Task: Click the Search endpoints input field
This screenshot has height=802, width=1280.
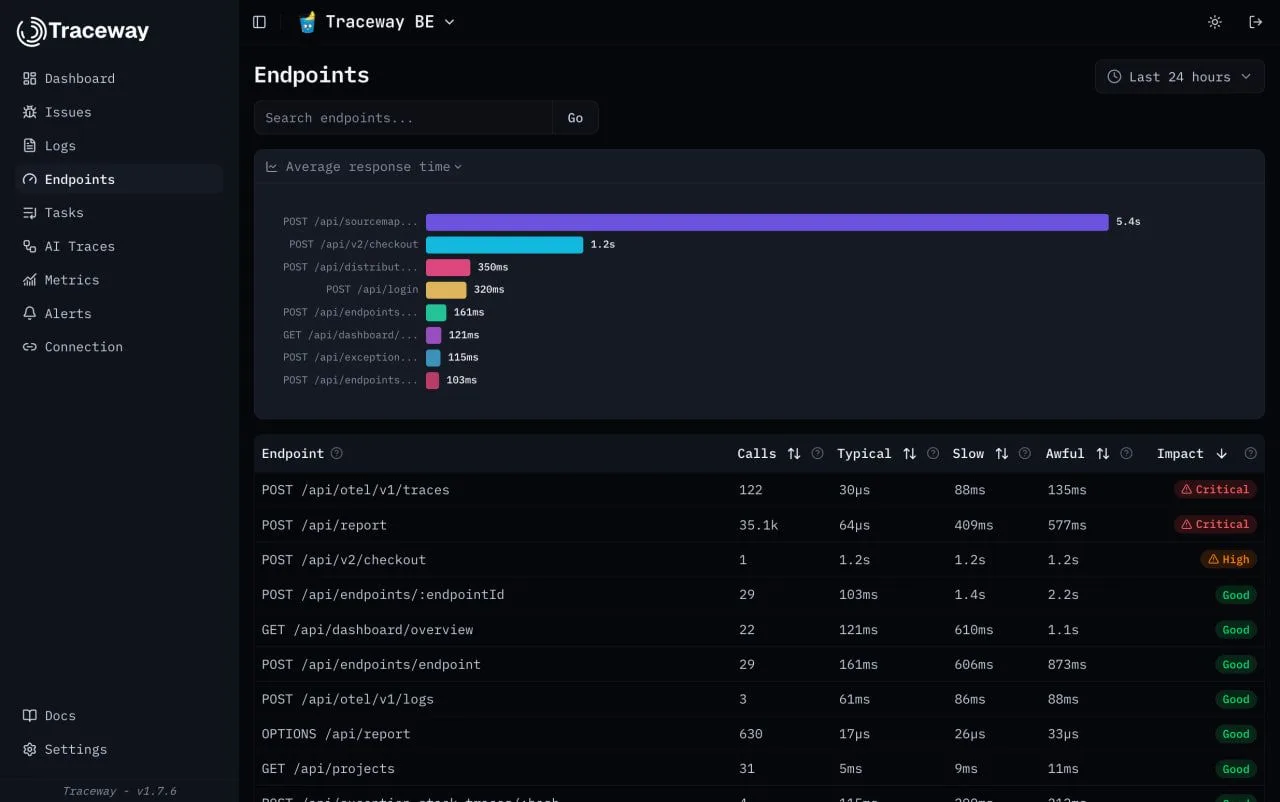Action: point(403,118)
